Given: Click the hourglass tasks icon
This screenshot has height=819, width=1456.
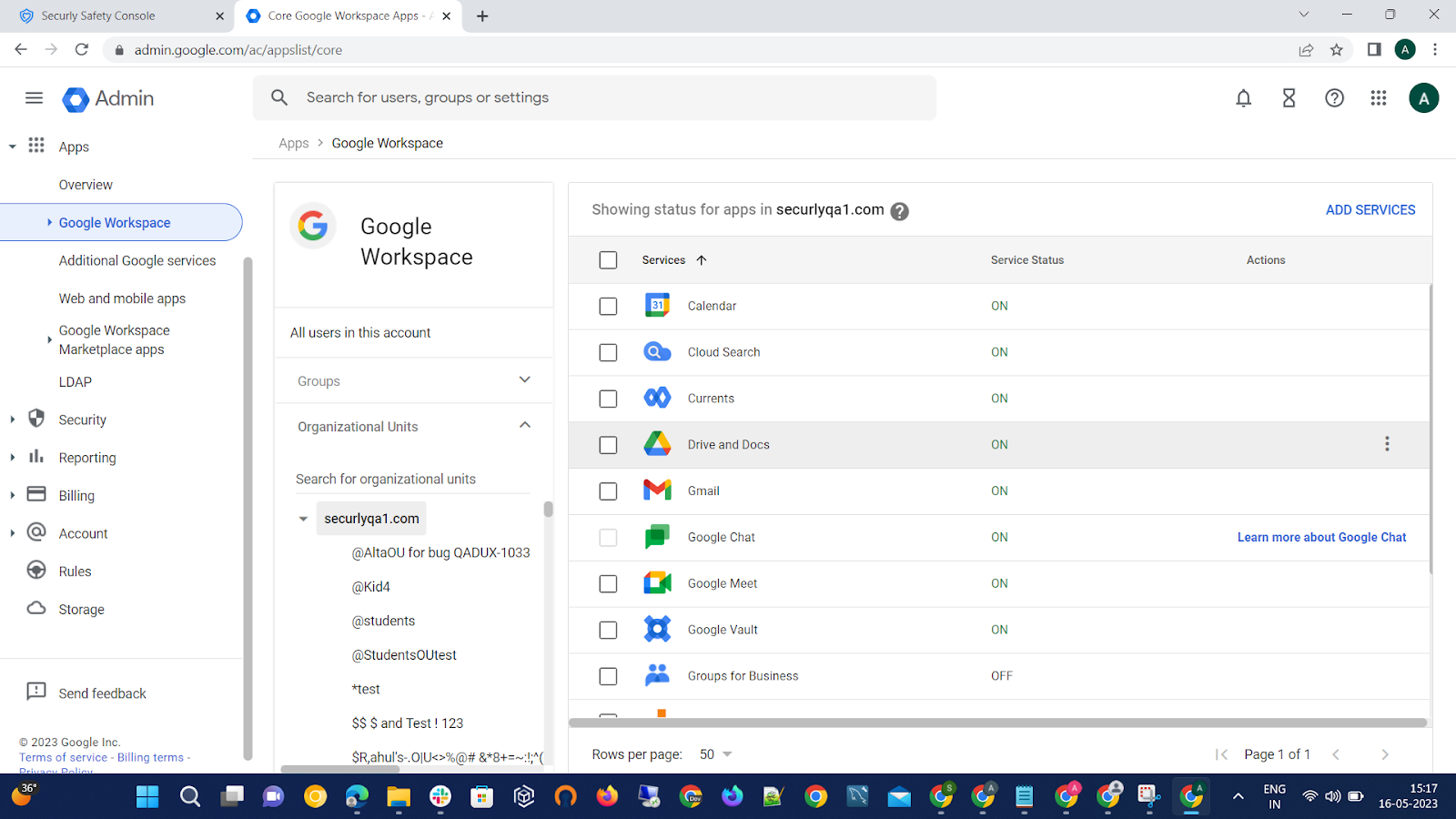Looking at the screenshot, I should [x=1289, y=98].
